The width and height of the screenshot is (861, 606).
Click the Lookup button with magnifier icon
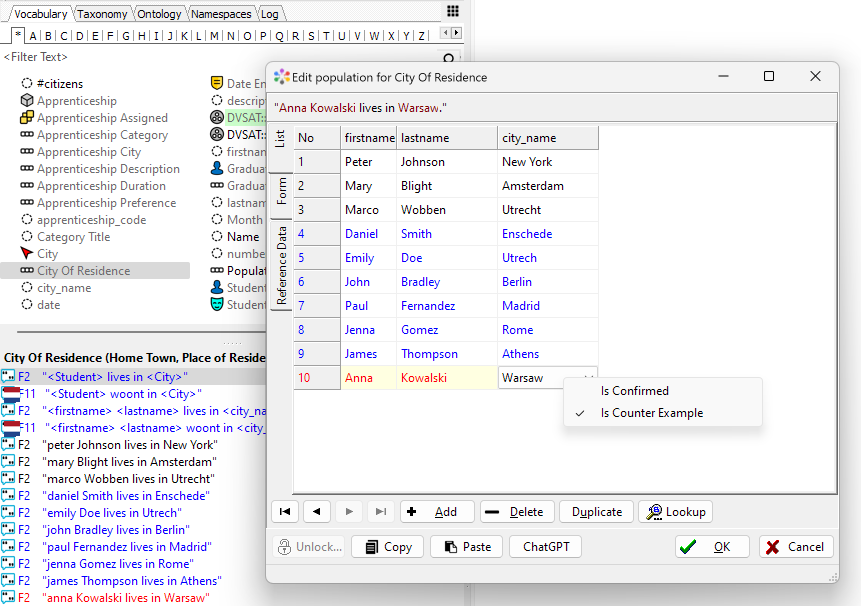(x=675, y=512)
